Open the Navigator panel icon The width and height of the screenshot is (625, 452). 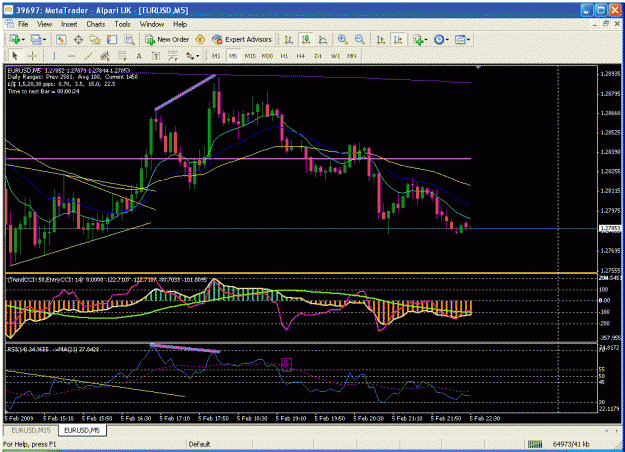coord(95,39)
